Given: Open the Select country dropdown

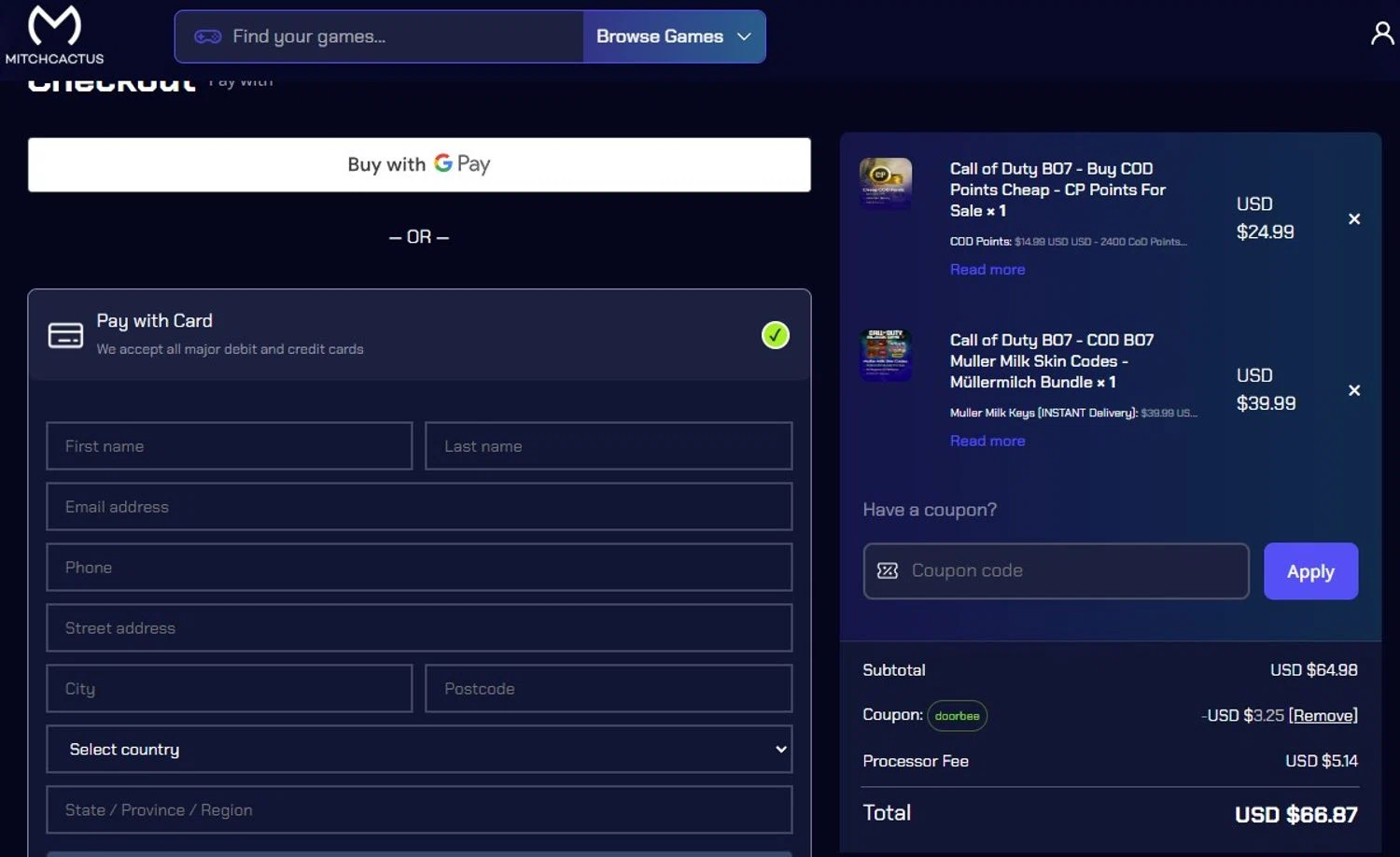Looking at the screenshot, I should tap(419, 749).
